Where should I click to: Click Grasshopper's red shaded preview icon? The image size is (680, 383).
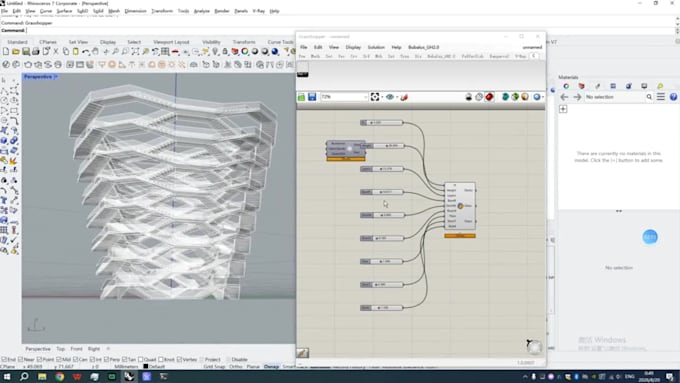click(489, 97)
